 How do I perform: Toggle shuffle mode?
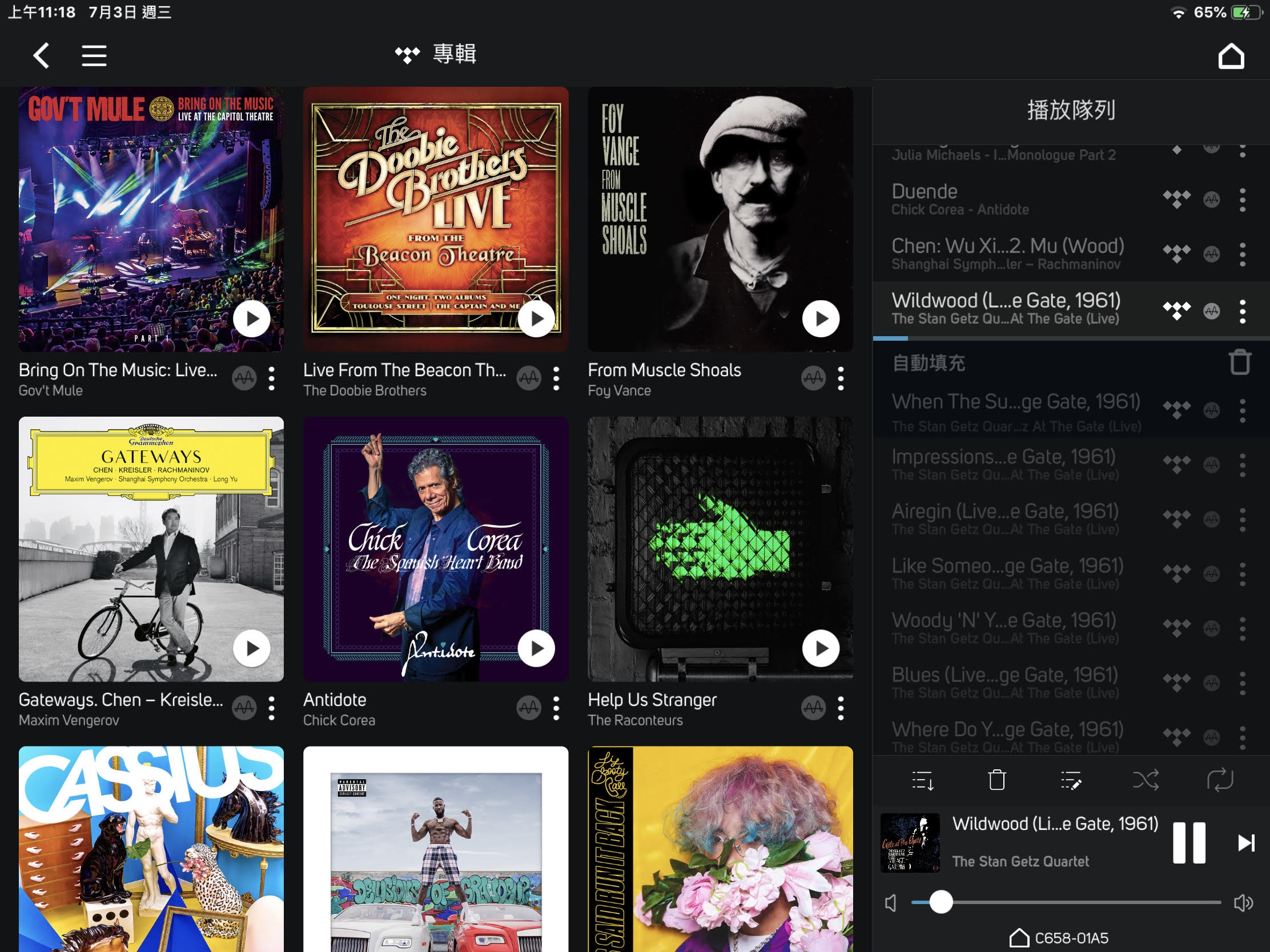click(1146, 780)
